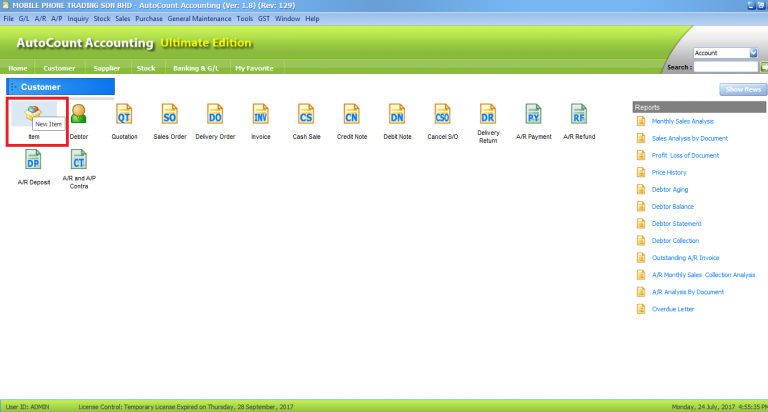Click the Overdue Letter report icon
The image size is (768, 412).
641,309
